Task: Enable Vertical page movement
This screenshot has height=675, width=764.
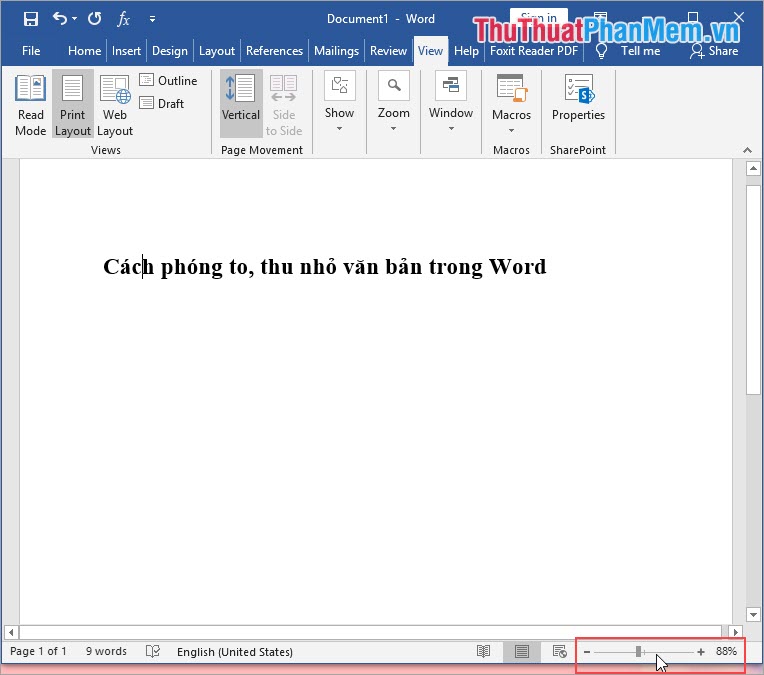Action: (241, 103)
